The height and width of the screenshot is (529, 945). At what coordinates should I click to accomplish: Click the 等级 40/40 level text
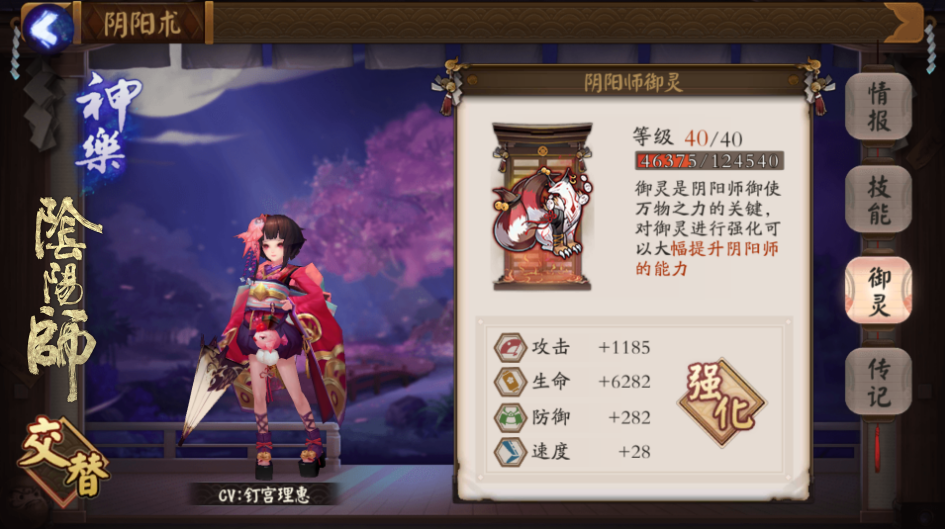(688, 138)
